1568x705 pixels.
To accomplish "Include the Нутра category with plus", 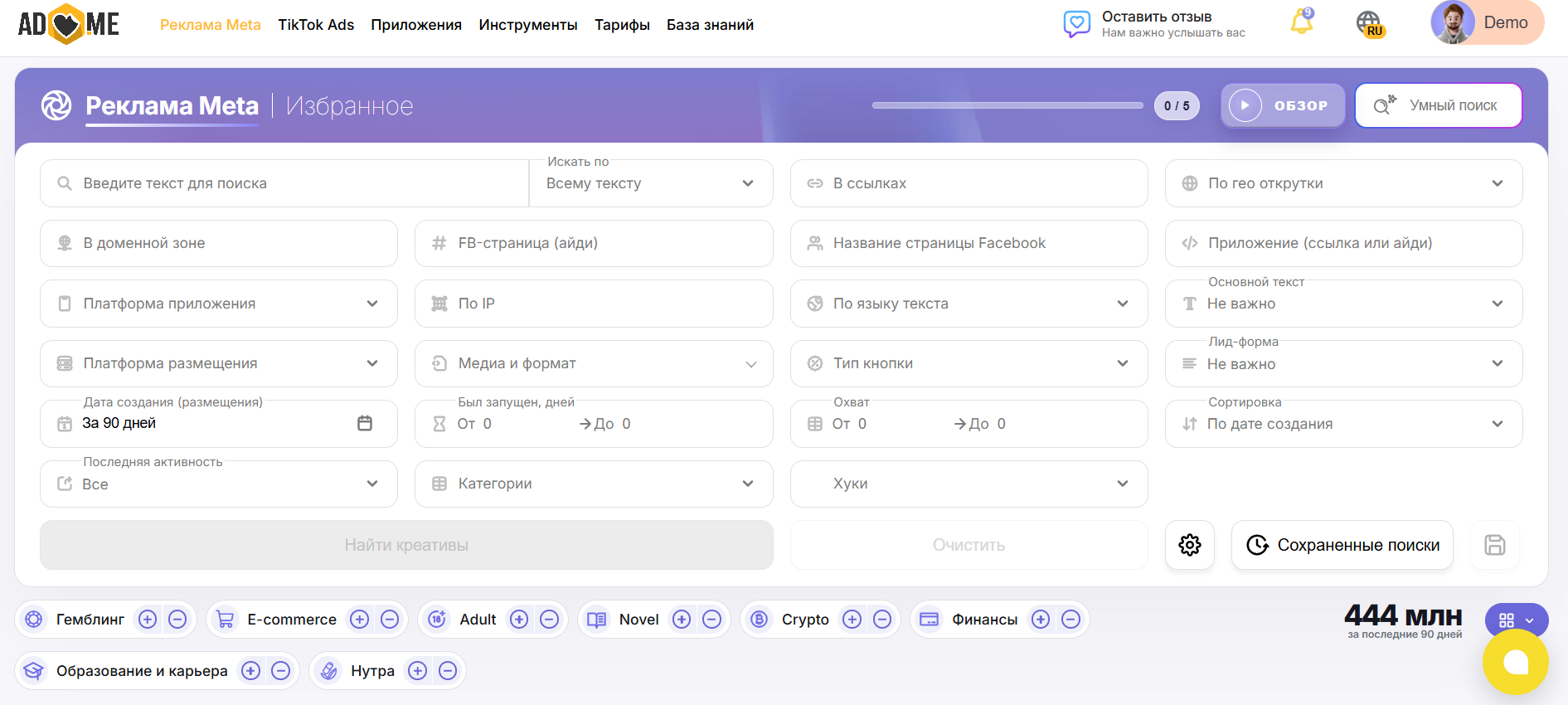I will click(x=418, y=671).
